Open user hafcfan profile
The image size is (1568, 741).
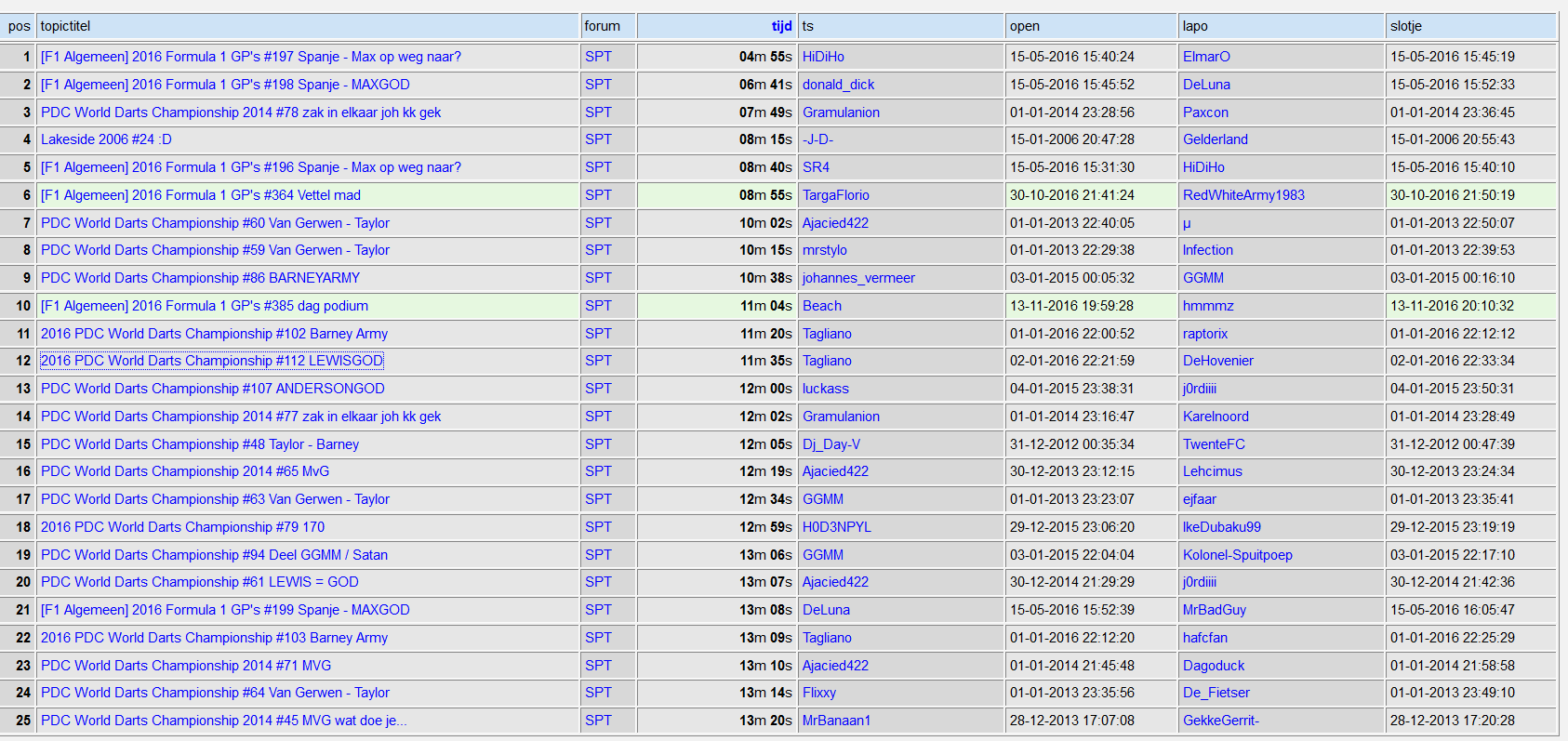click(1205, 638)
